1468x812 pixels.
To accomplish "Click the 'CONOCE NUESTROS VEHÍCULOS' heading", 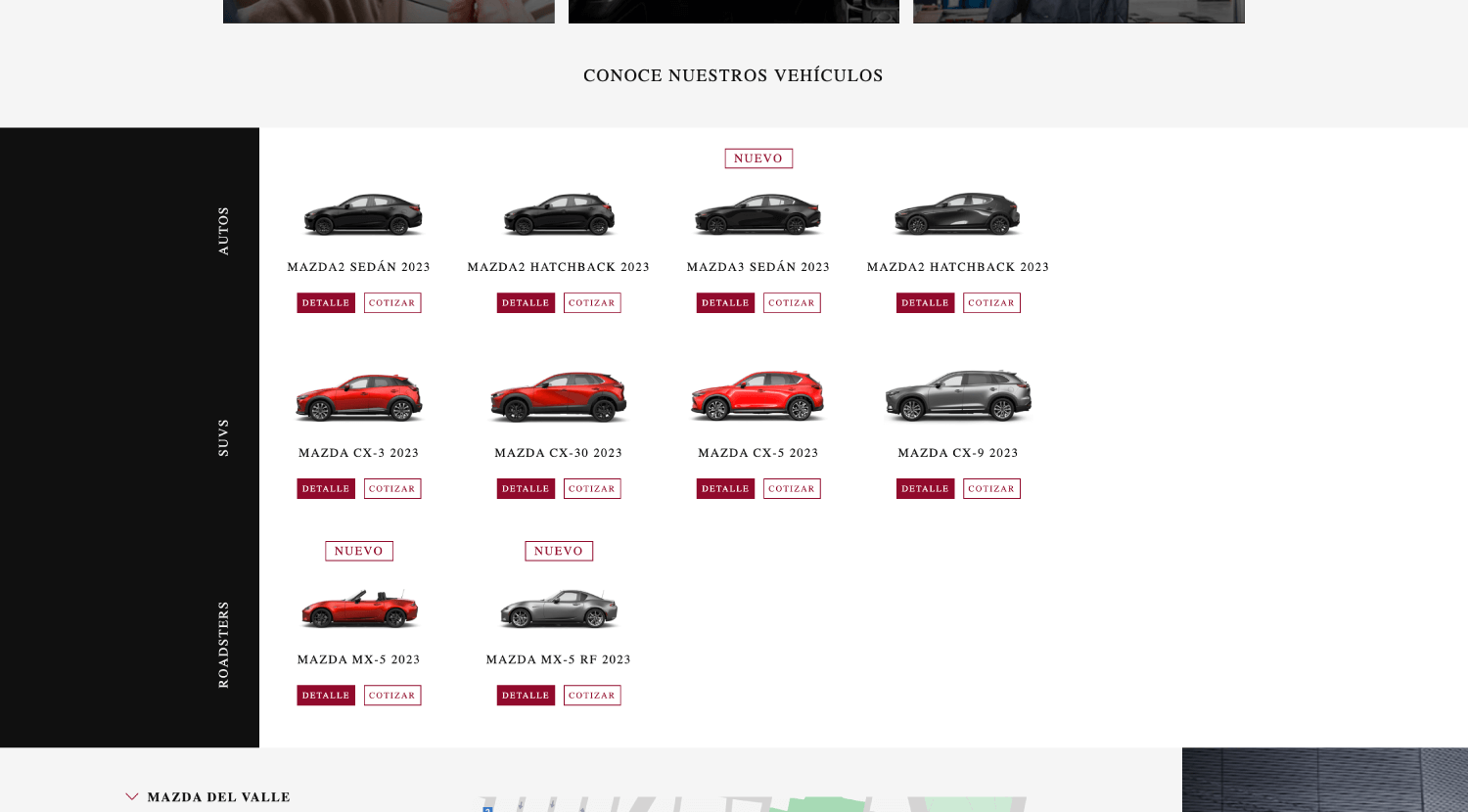I will [733, 75].
